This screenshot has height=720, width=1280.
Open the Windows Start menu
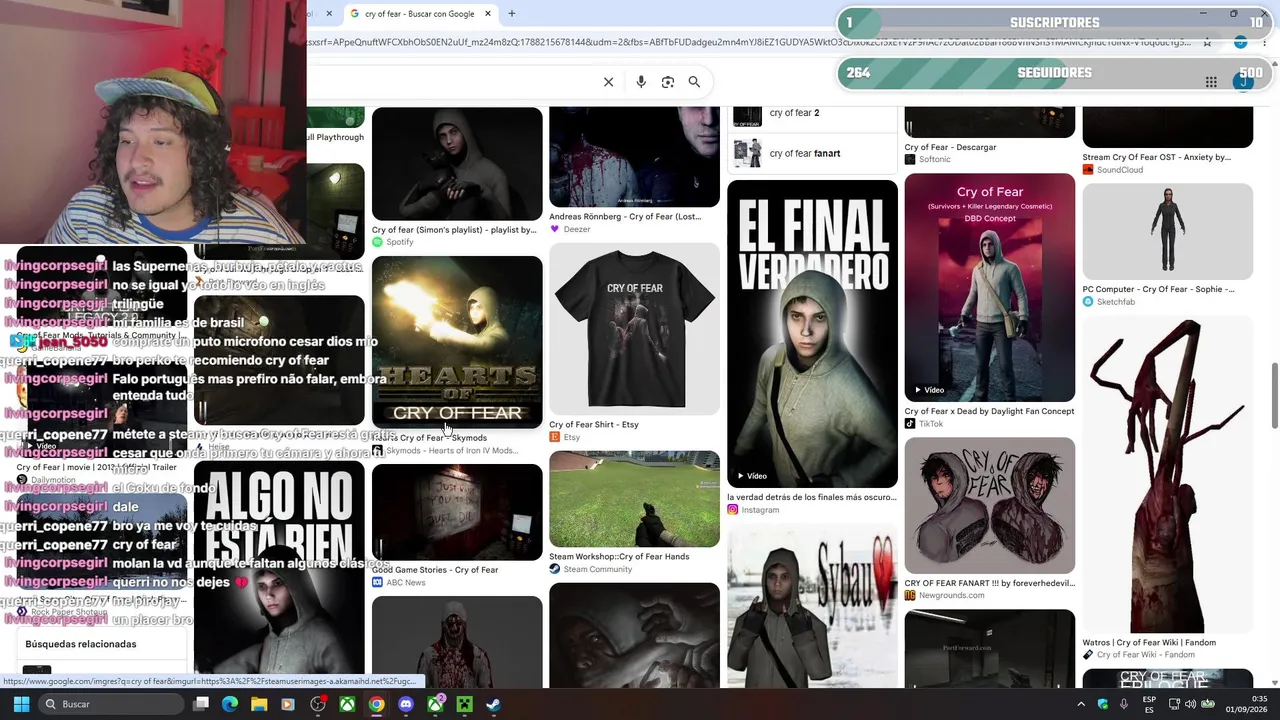21,704
